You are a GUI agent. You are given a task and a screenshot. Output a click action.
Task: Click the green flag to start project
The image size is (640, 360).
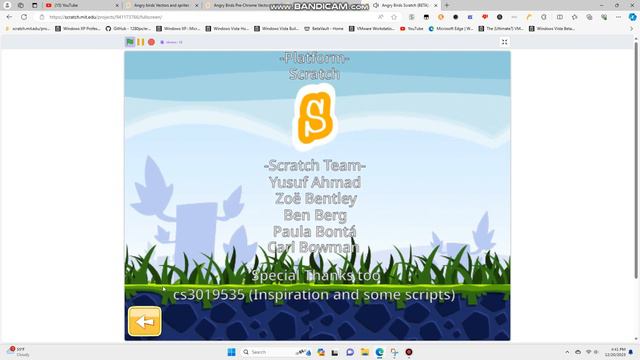130,42
